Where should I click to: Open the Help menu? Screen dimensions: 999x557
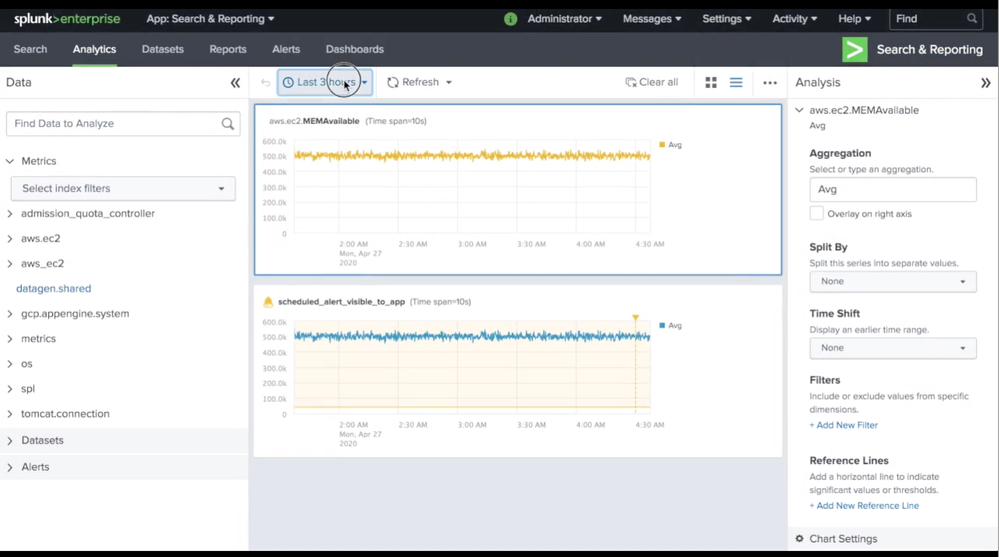(854, 18)
